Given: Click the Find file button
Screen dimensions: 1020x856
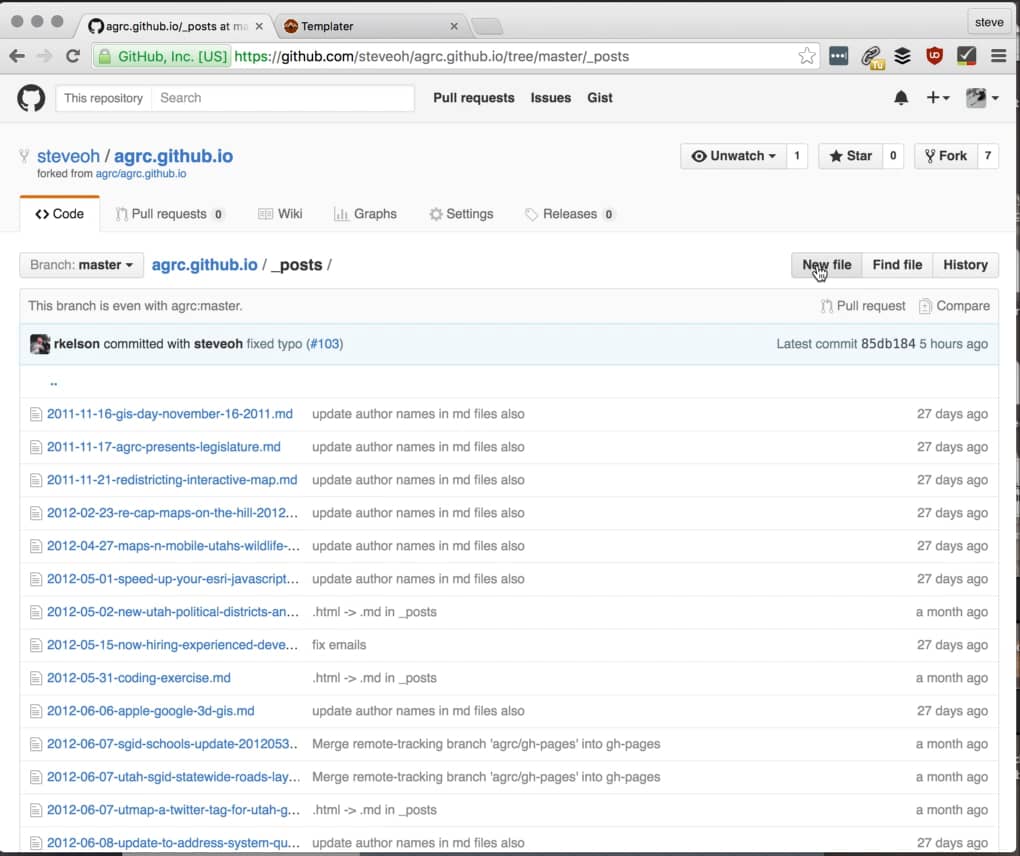Looking at the screenshot, I should pyautogui.click(x=897, y=265).
